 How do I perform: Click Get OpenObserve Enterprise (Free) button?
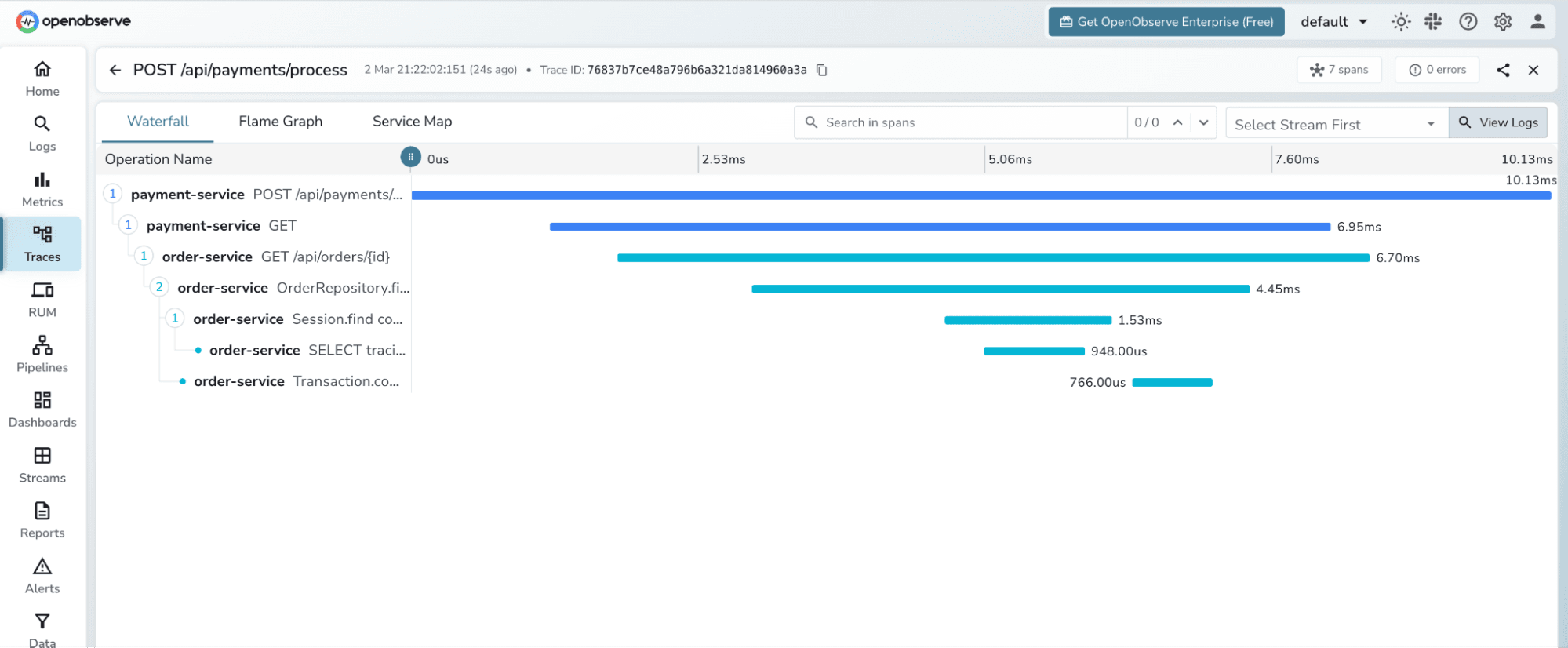(x=1166, y=22)
